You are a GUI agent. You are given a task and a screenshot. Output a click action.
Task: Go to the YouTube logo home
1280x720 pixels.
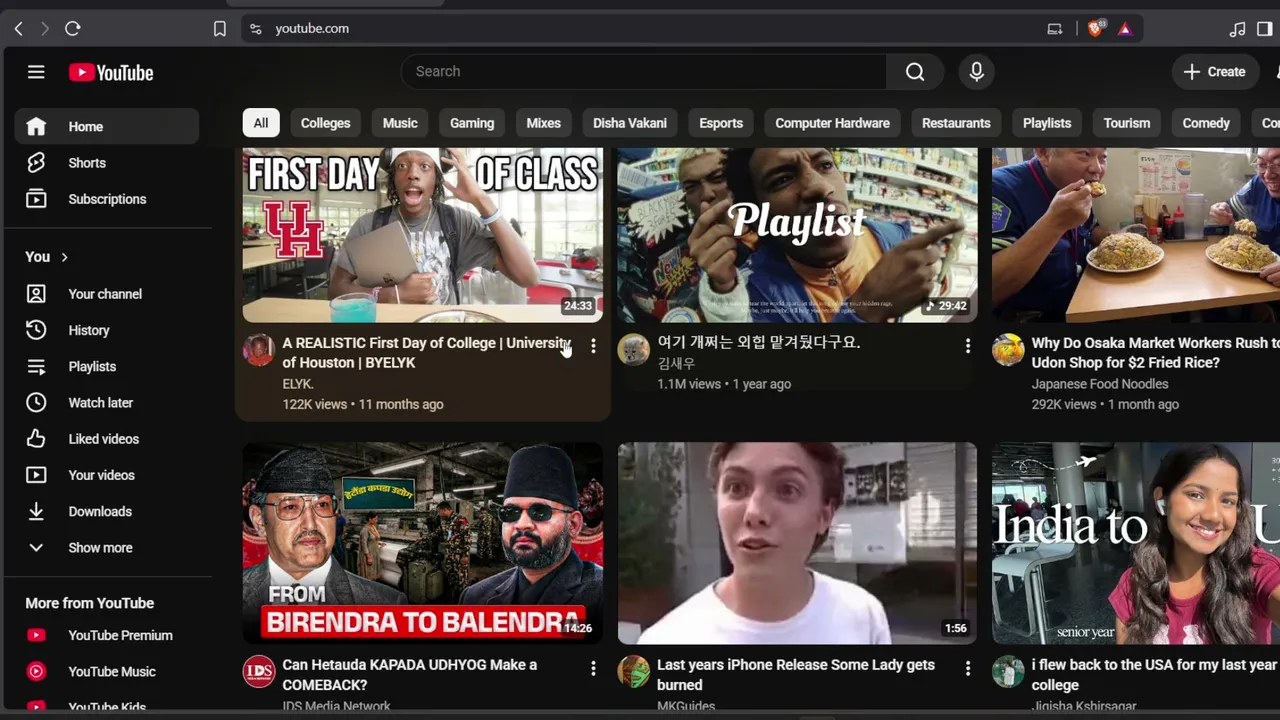111,72
